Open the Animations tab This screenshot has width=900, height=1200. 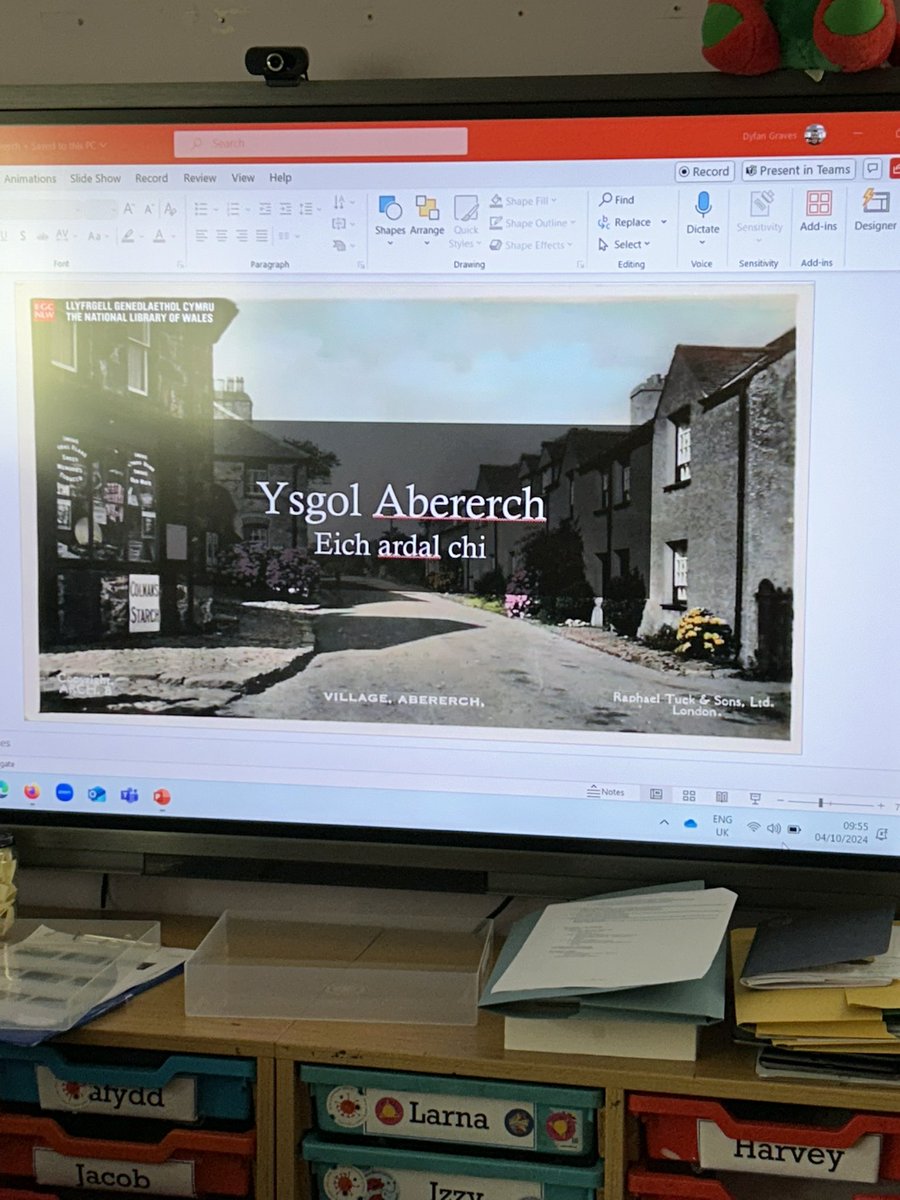pos(29,178)
